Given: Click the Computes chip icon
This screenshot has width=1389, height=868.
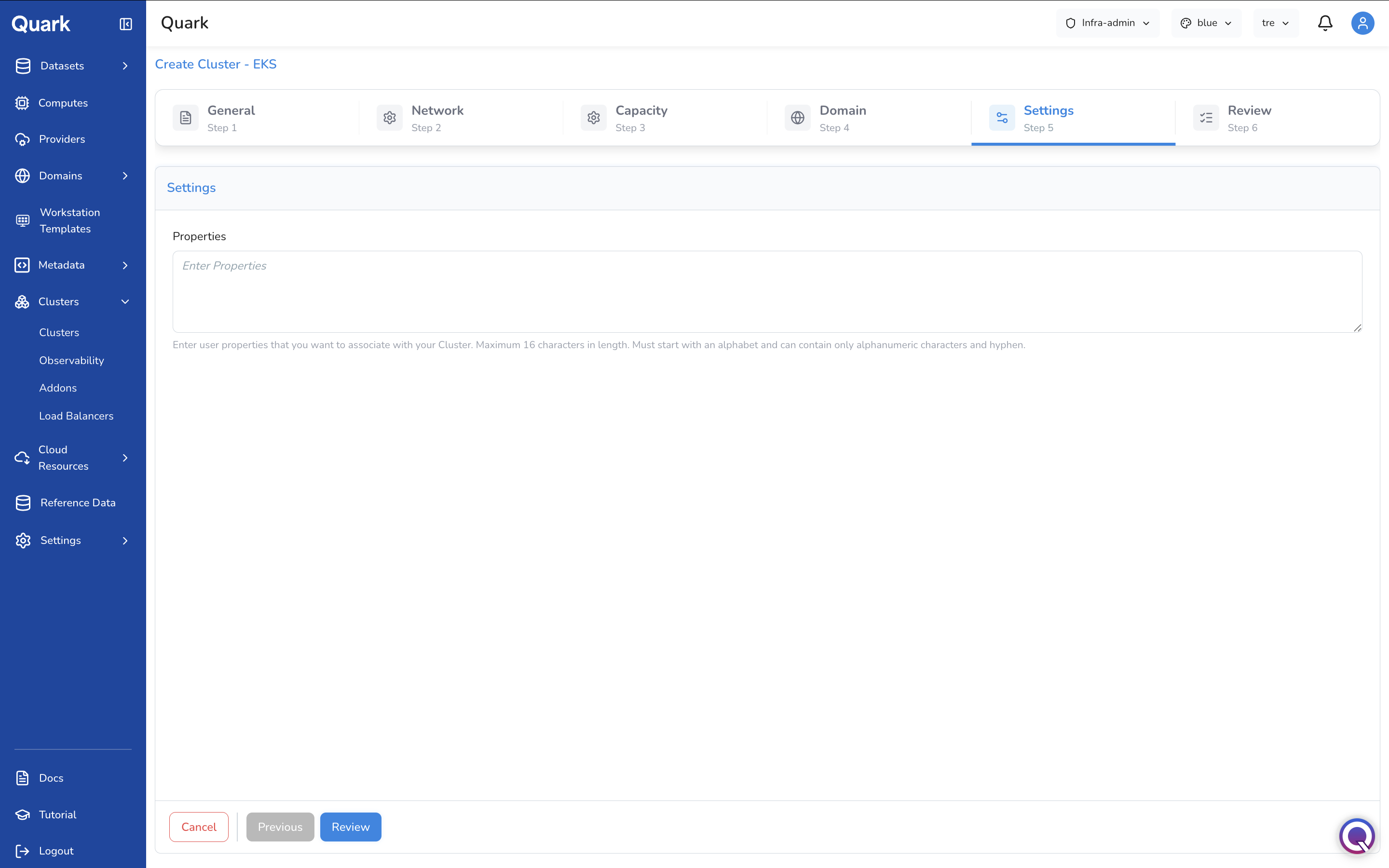Looking at the screenshot, I should click(x=22, y=103).
